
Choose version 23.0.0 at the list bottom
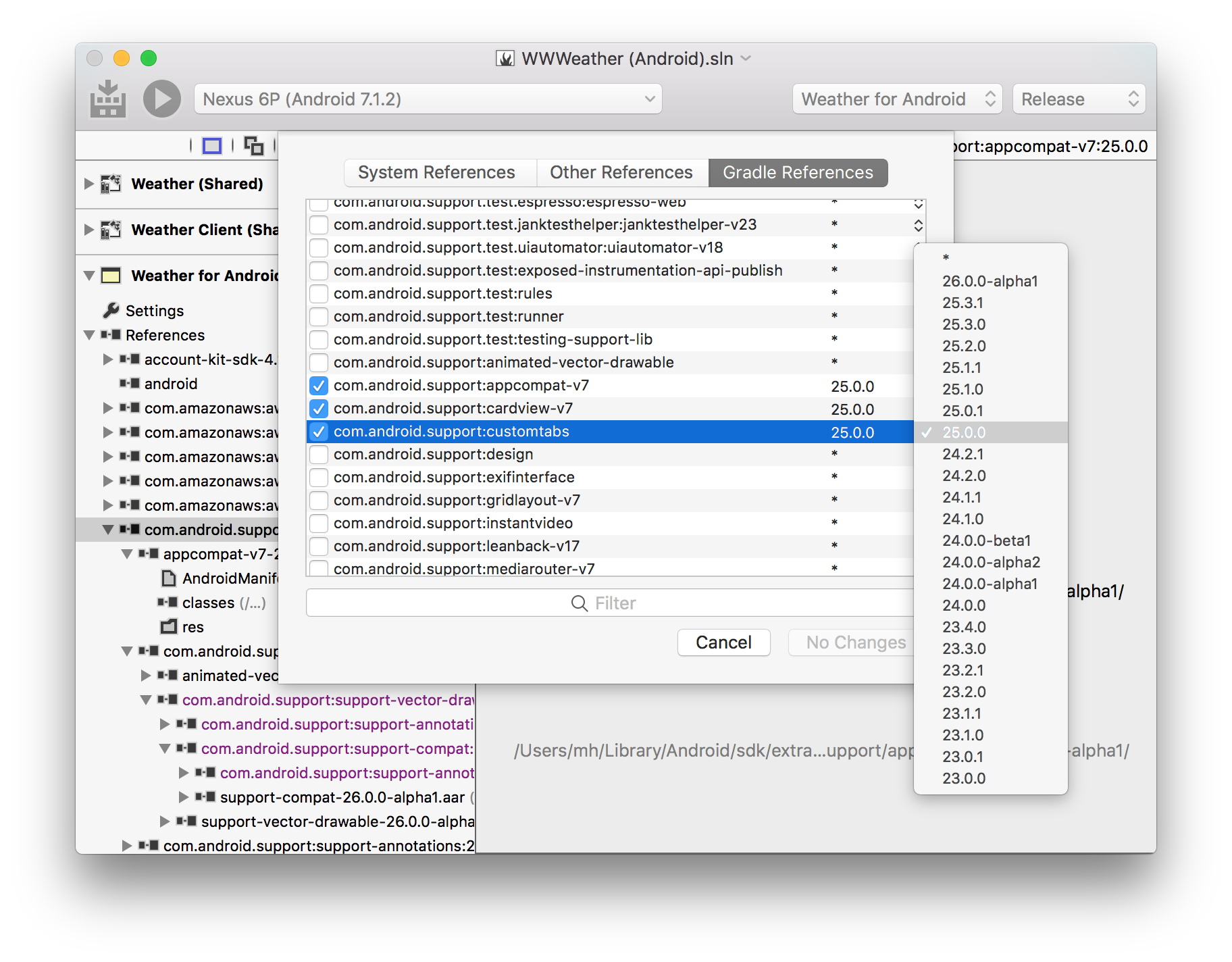[990, 778]
